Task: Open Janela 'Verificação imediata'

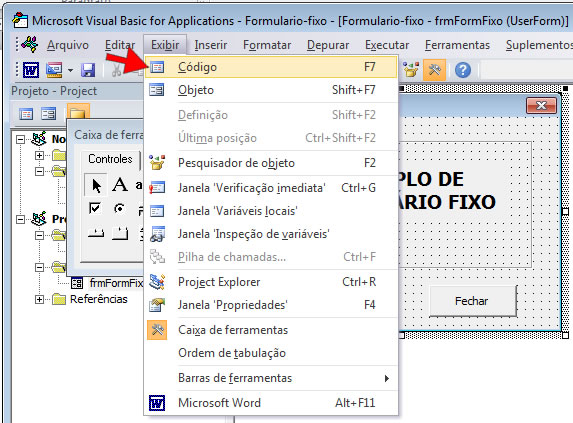Action: pos(271,188)
